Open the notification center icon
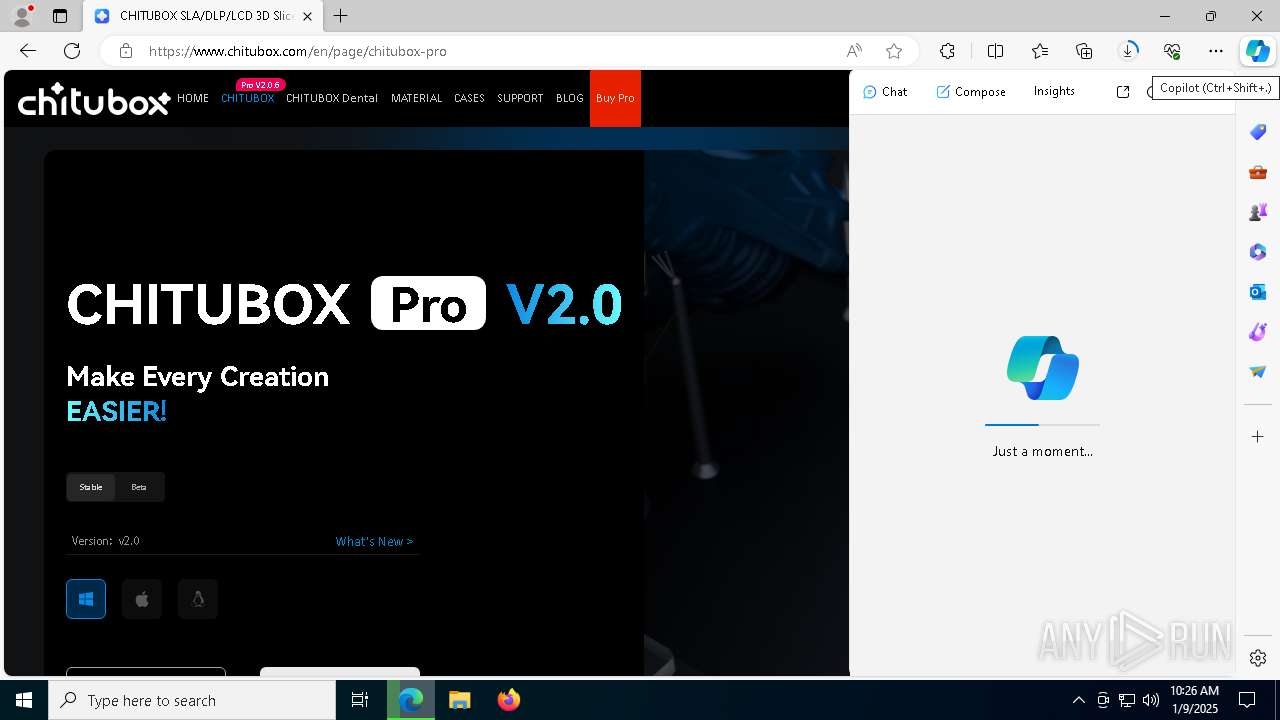The width and height of the screenshot is (1280, 720). pyautogui.click(x=1247, y=700)
